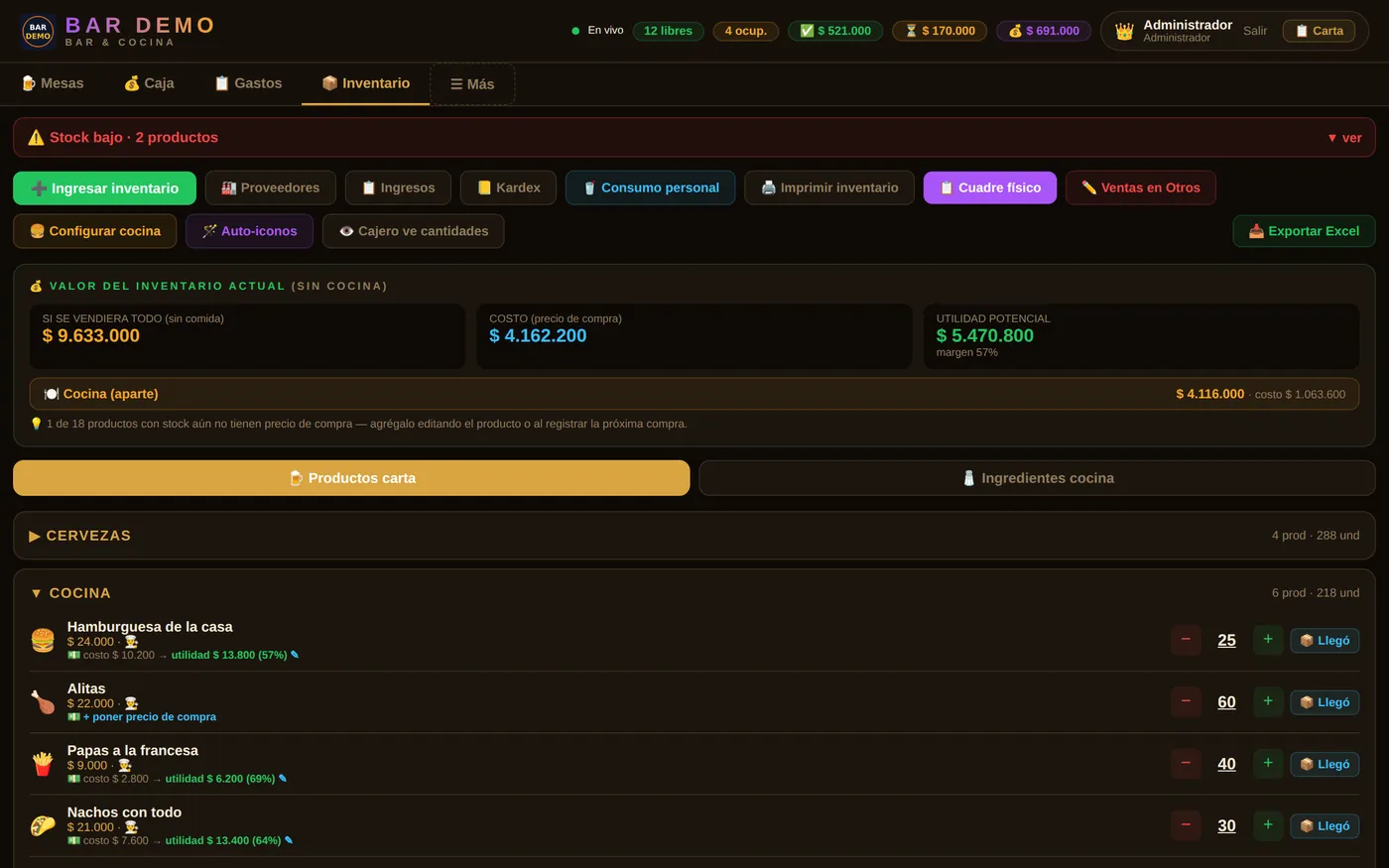
Task: Edit quantity 25 for Hamburguesa de la casa
Action: pyautogui.click(x=1226, y=641)
